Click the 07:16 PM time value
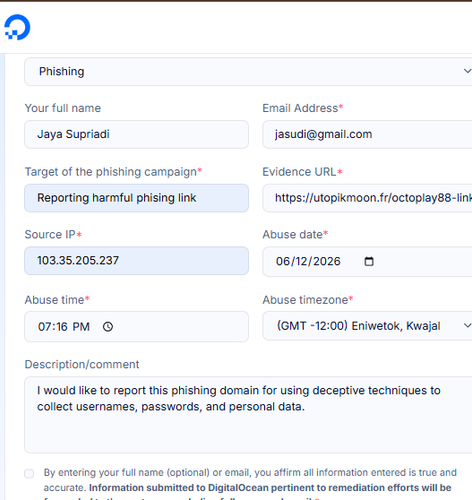The image size is (472, 500). pos(64,327)
